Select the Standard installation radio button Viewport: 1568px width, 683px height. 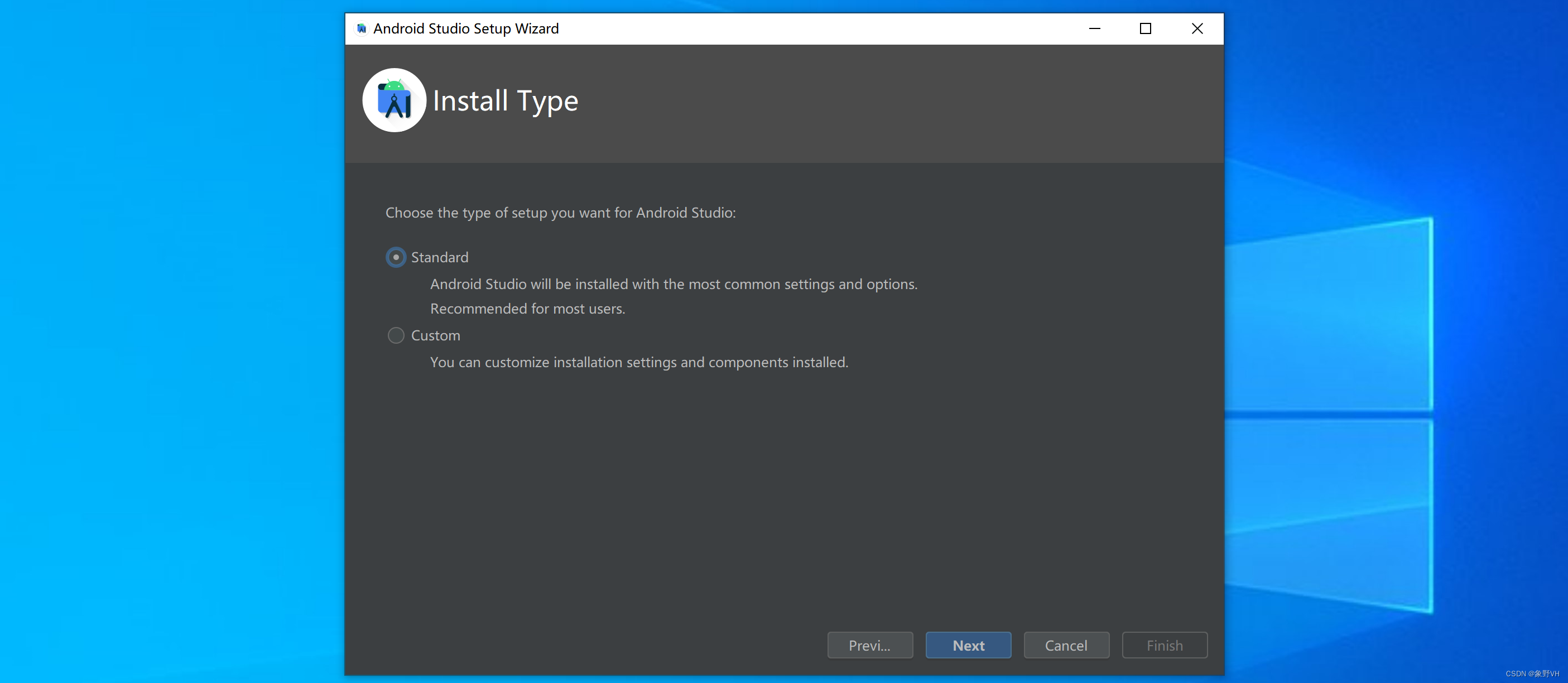pyautogui.click(x=395, y=256)
